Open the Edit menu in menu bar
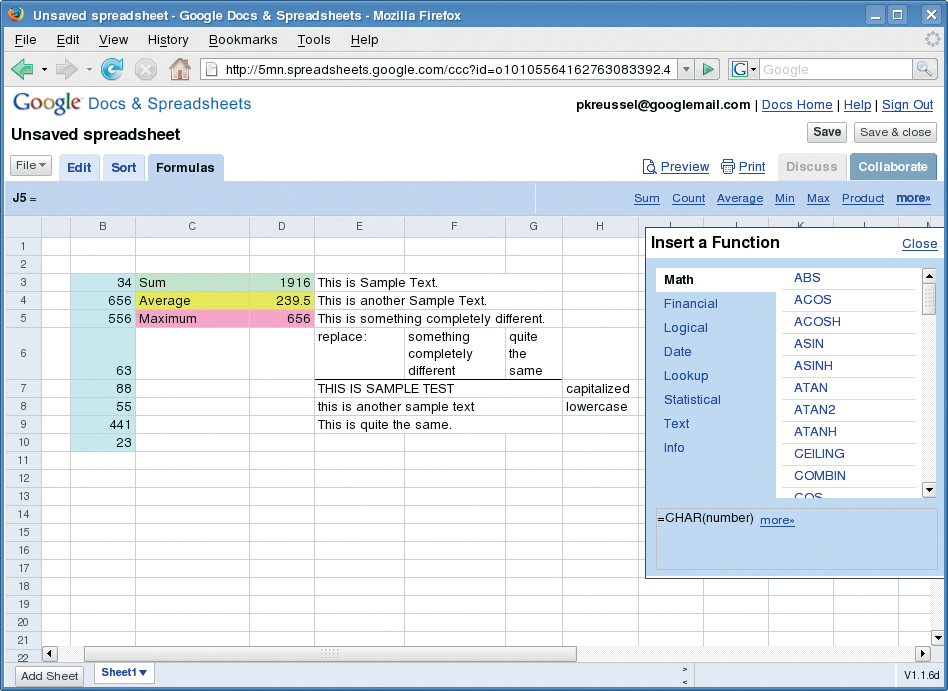 [x=68, y=40]
